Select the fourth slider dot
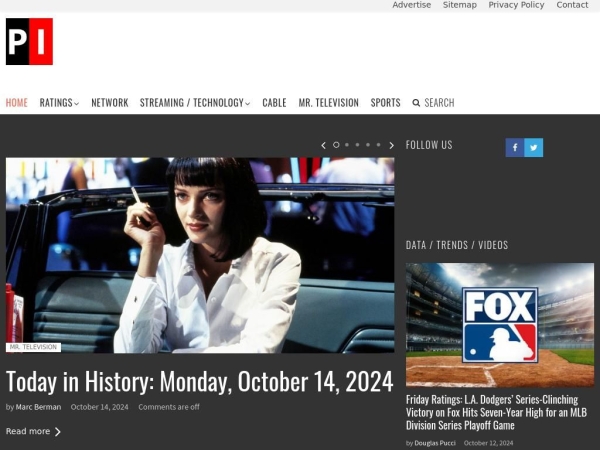 click(x=368, y=145)
